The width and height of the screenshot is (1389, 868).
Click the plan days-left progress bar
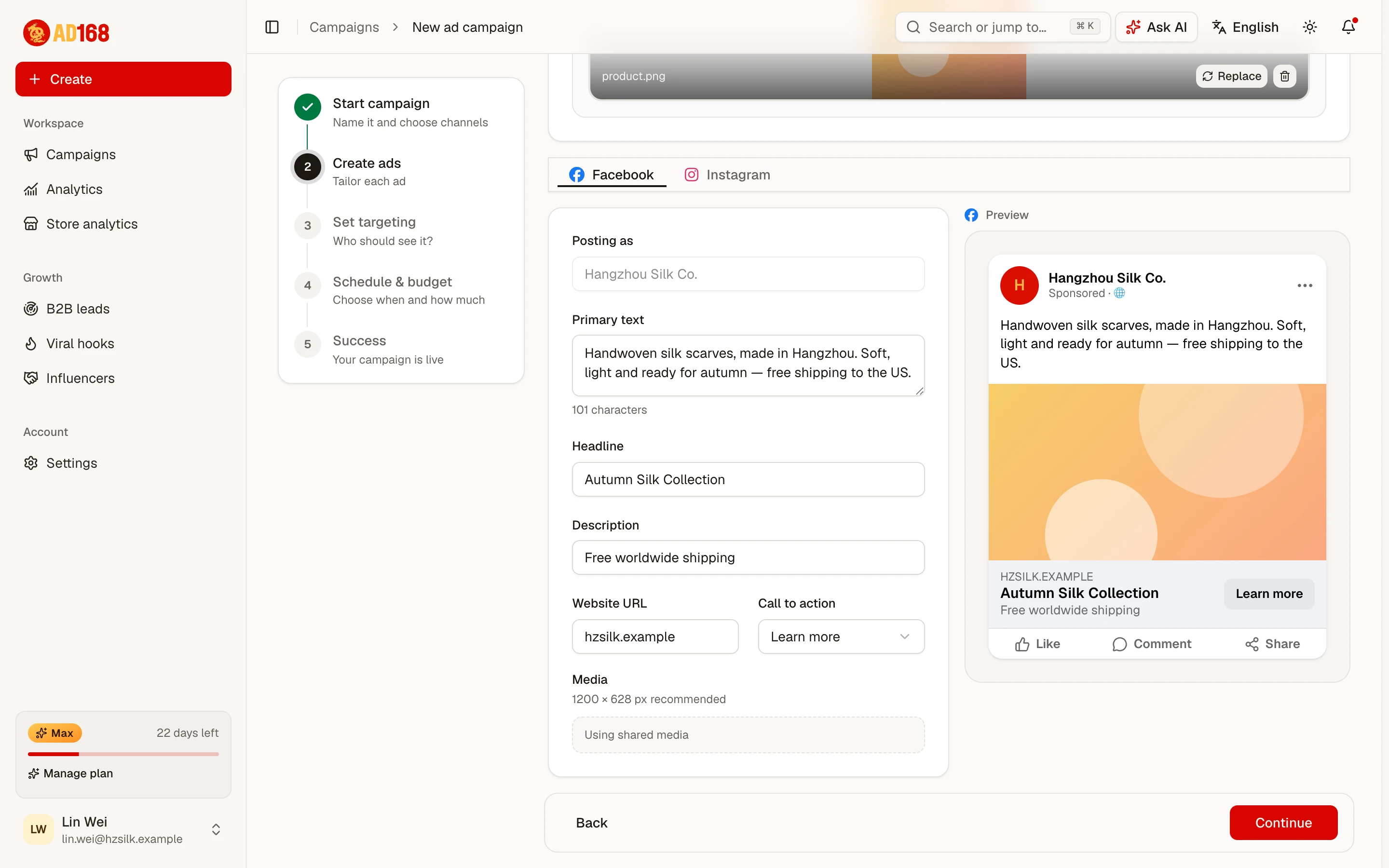tap(123, 754)
